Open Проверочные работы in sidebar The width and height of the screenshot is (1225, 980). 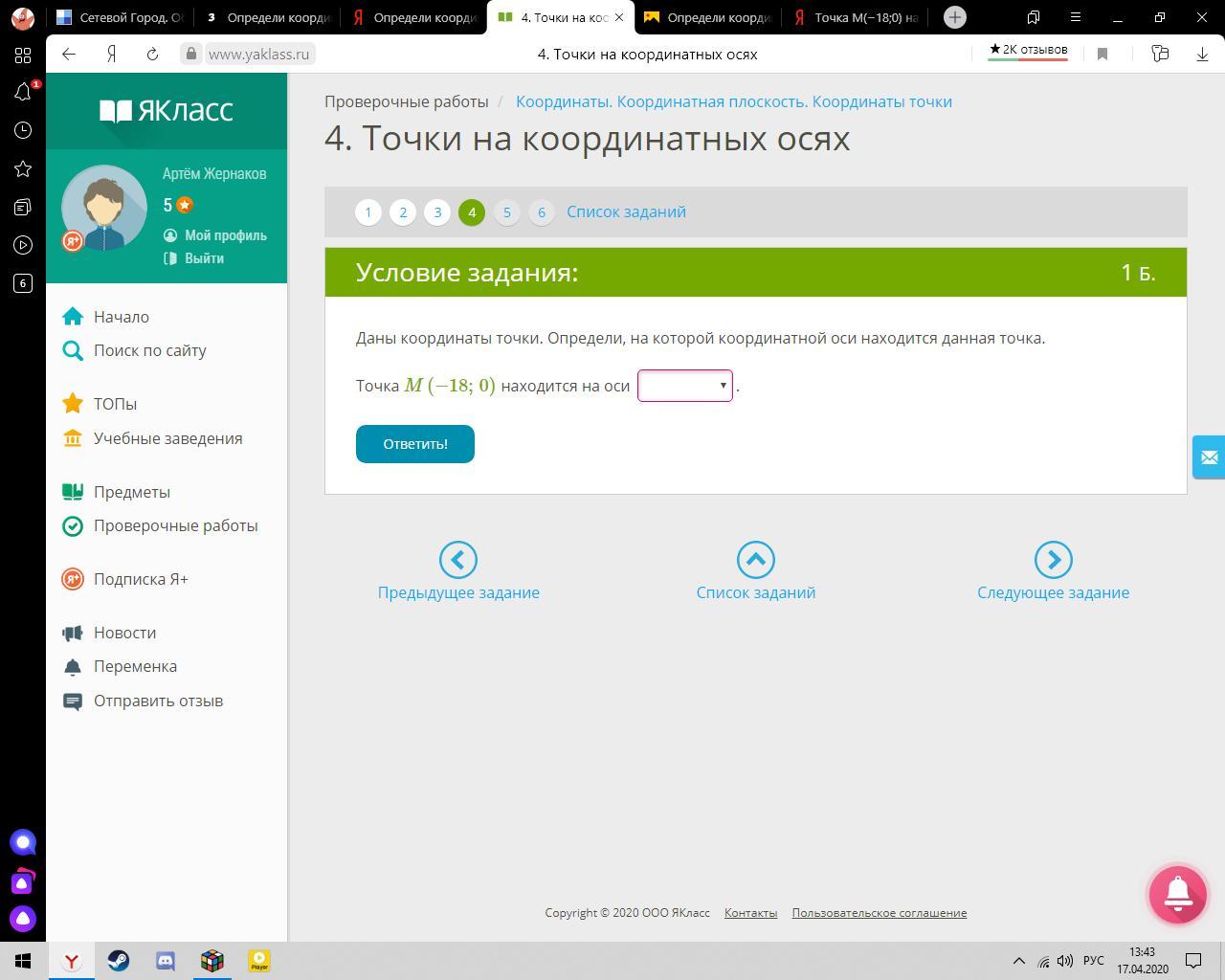click(x=175, y=525)
